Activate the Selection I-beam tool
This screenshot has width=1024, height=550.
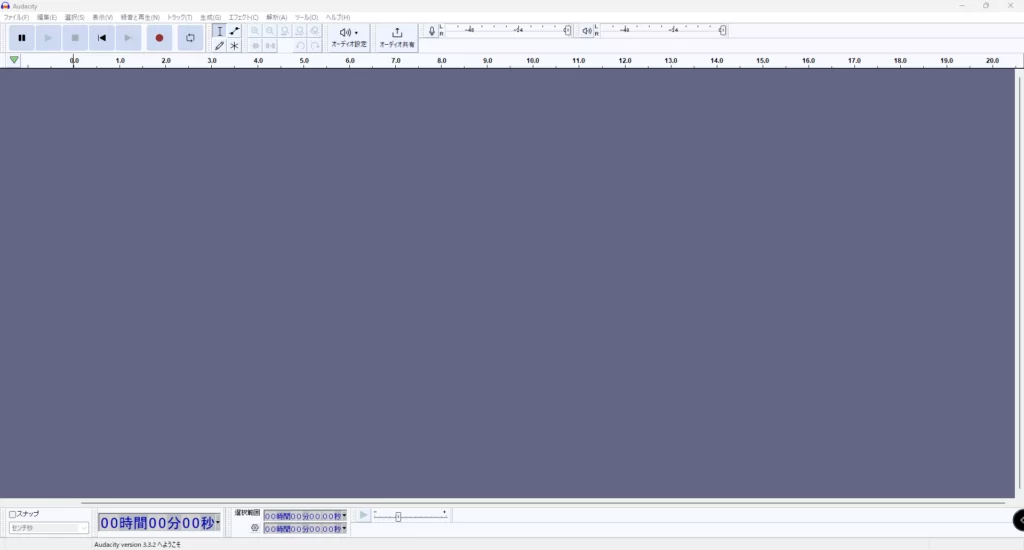coord(219,31)
